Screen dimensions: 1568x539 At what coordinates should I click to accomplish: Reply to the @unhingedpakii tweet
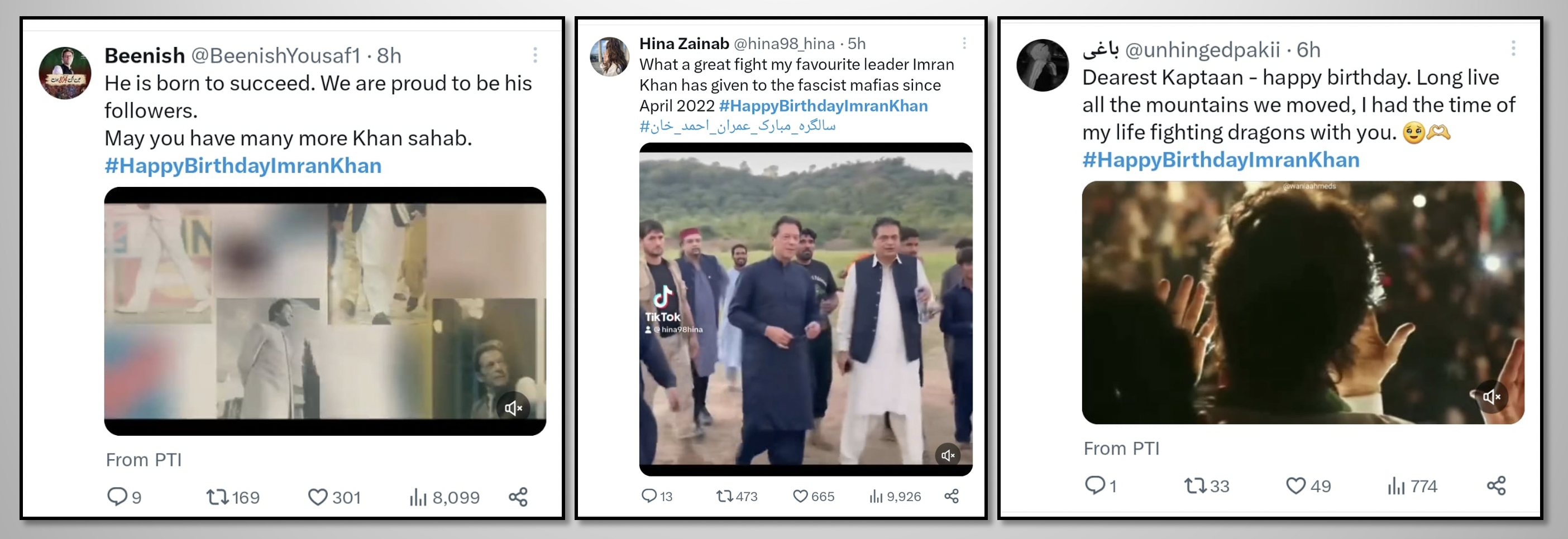[x=1095, y=485]
